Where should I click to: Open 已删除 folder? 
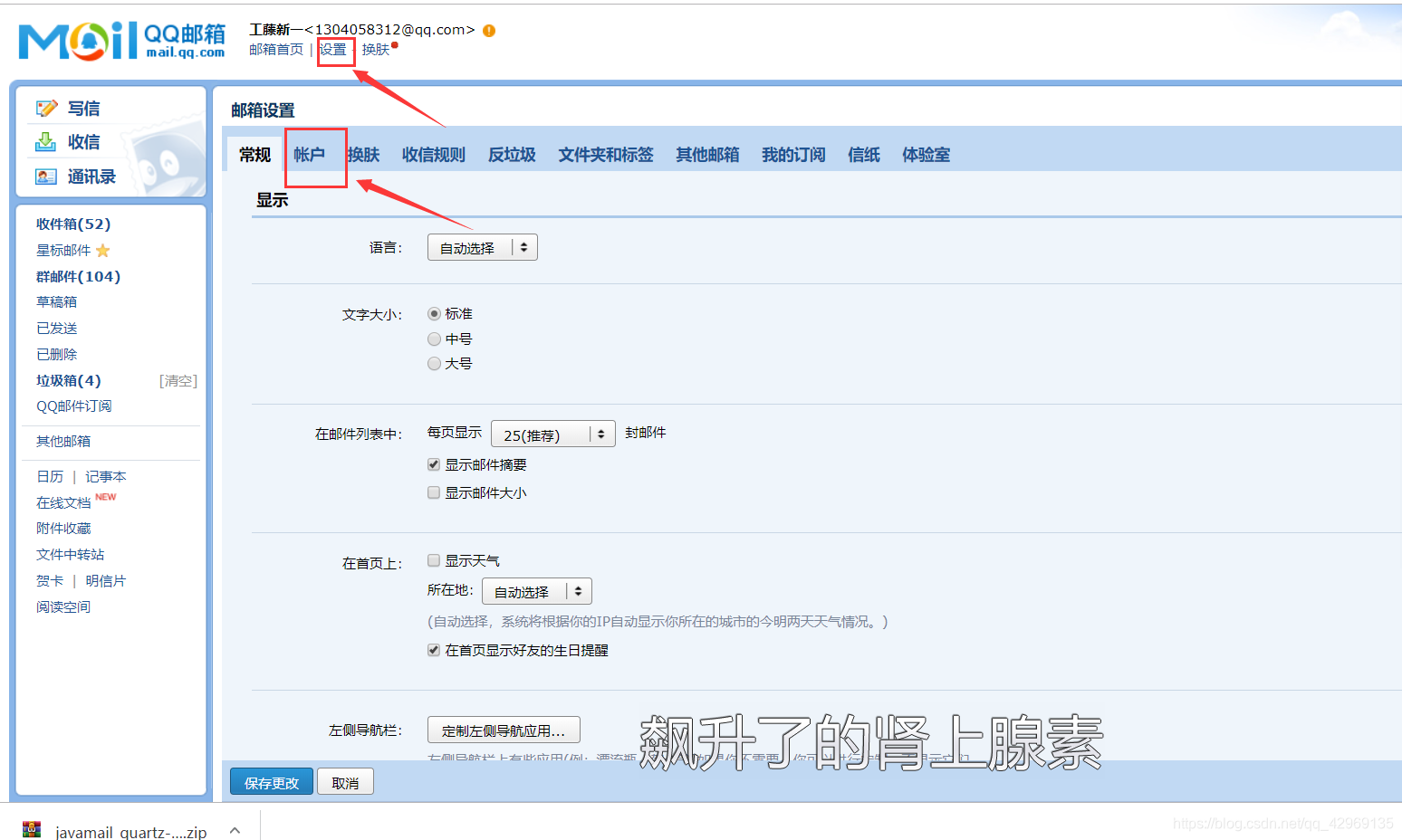click(x=57, y=355)
